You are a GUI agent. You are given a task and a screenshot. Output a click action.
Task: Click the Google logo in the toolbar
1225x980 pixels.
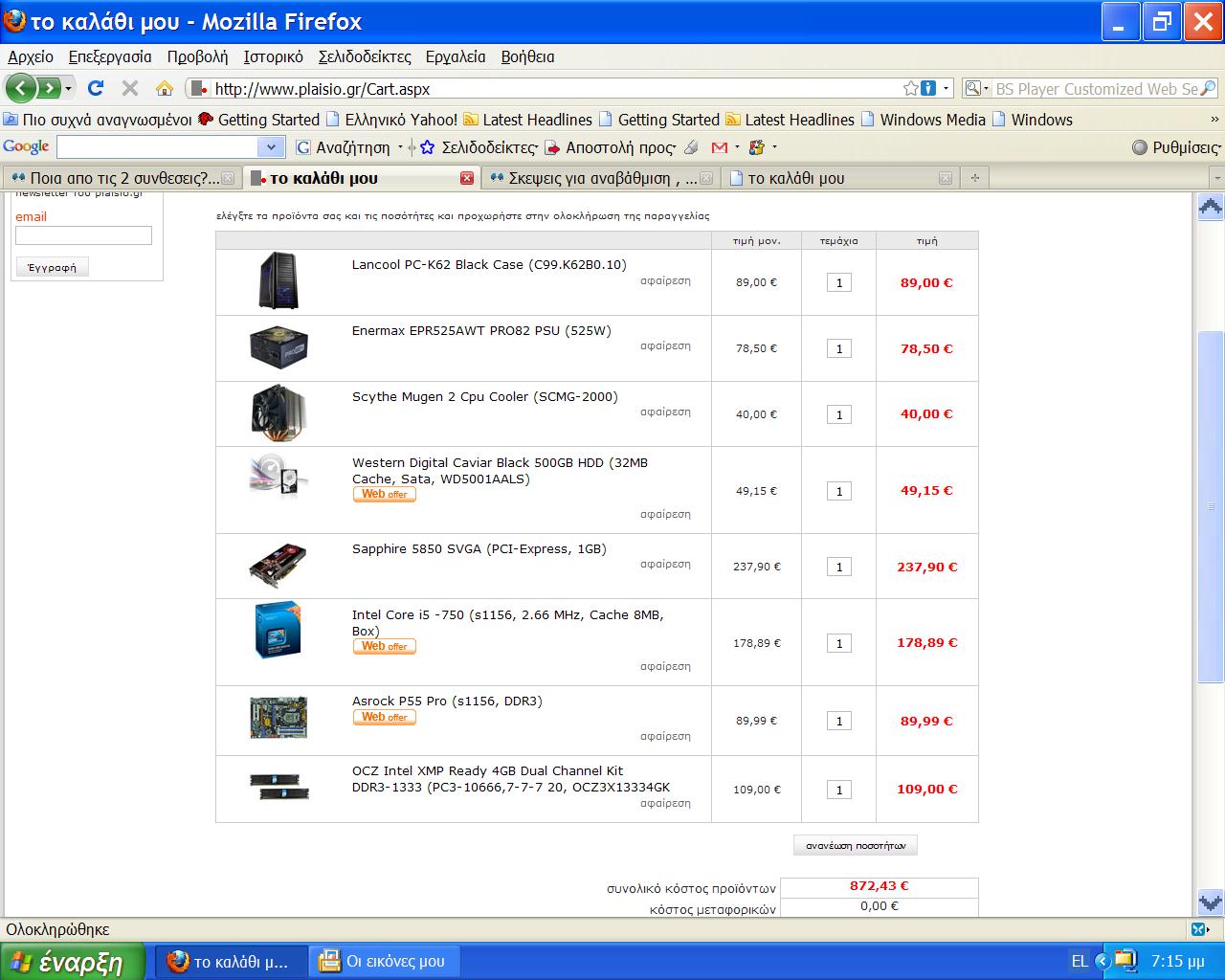coord(26,146)
